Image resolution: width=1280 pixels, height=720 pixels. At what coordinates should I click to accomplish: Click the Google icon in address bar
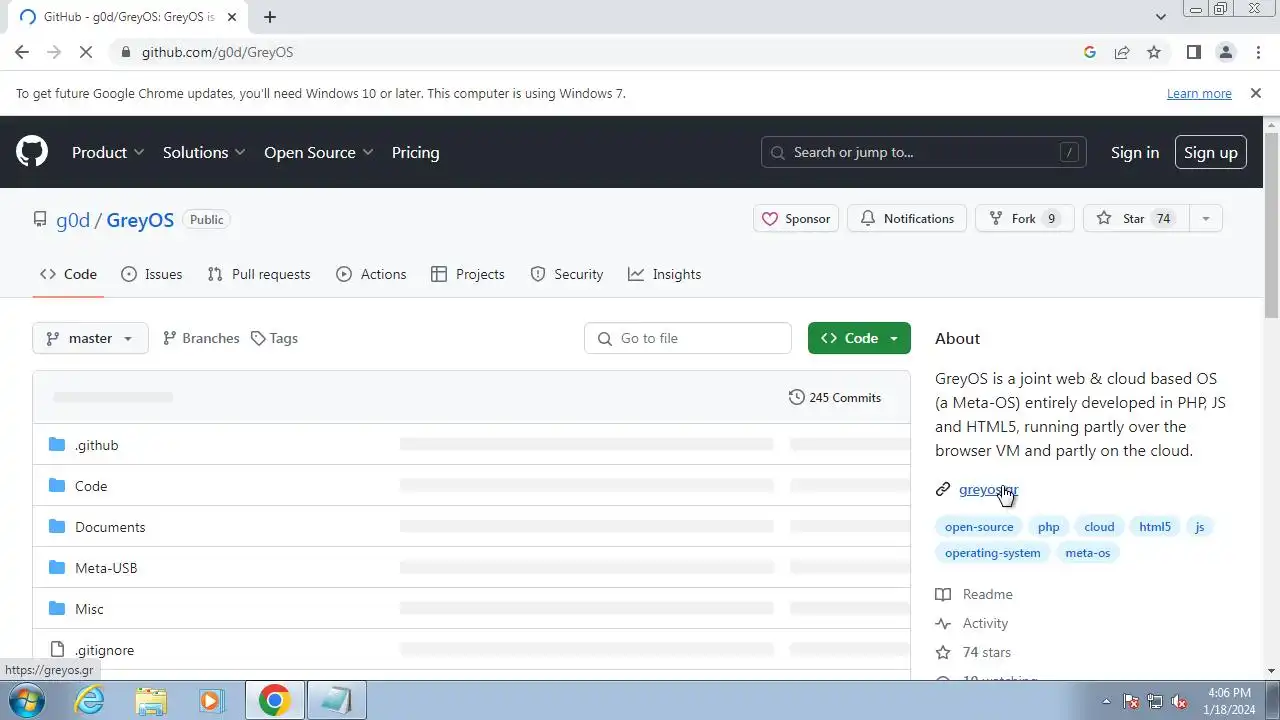tap(1090, 52)
